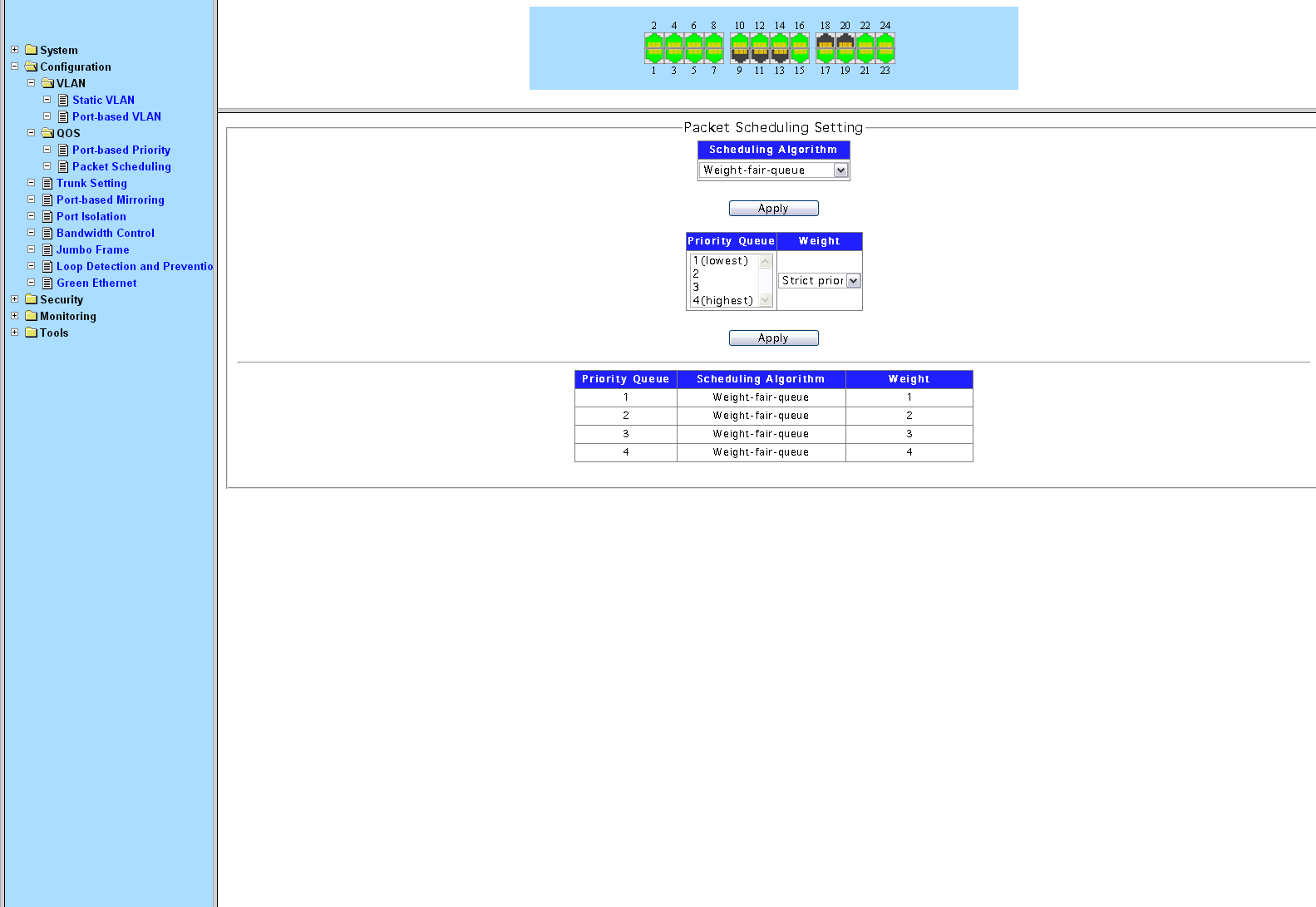
Task: Select 4(highest) in Priority Queue list
Action: point(723,301)
